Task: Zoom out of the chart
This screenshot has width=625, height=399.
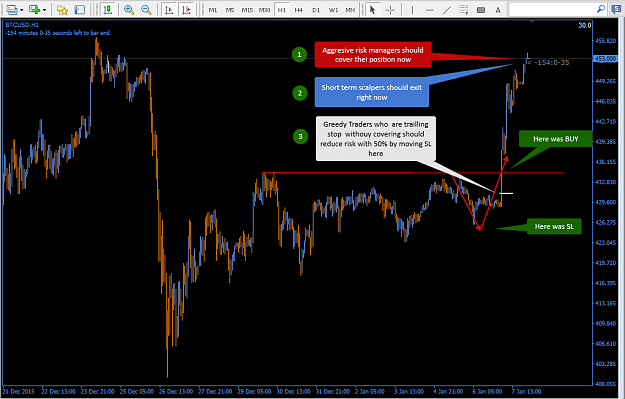Action: click(146, 10)
